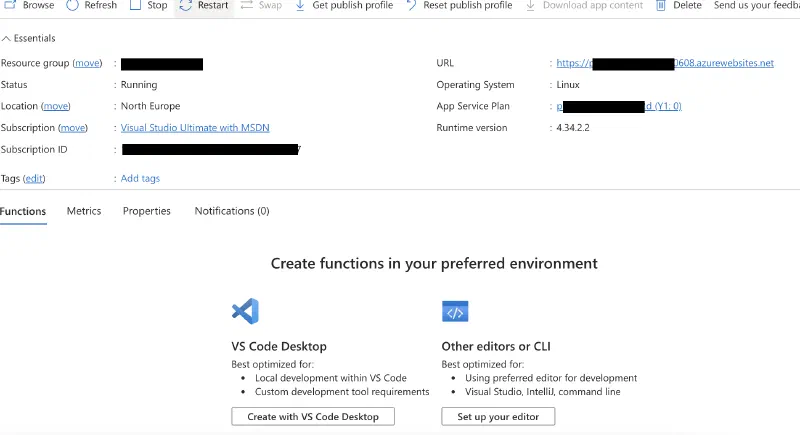800x435 pixels.
Task: Click the VS Code Desktop heading
Action: coord(279,346)
